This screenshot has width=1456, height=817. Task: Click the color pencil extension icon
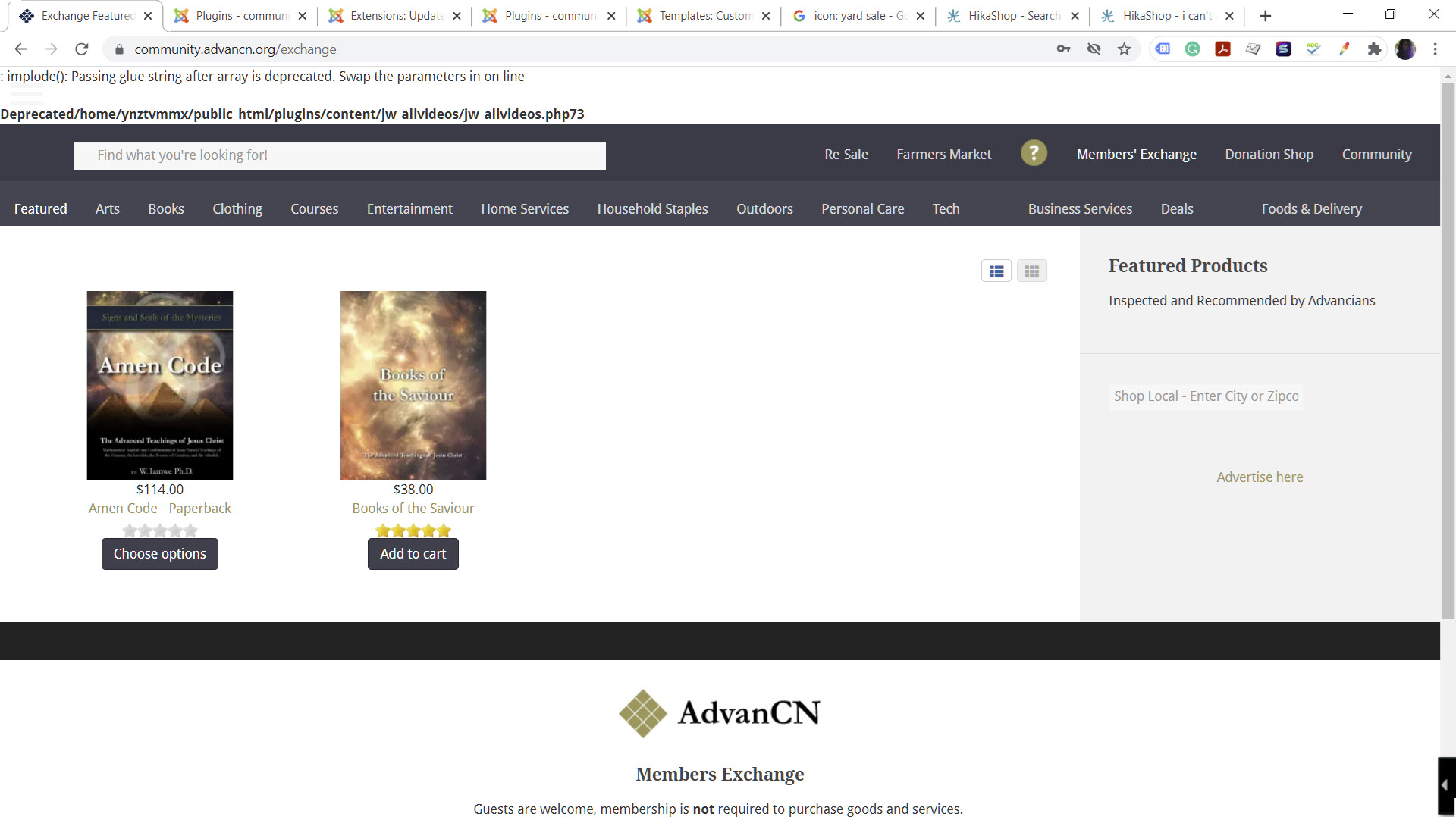coord(1344,49)
